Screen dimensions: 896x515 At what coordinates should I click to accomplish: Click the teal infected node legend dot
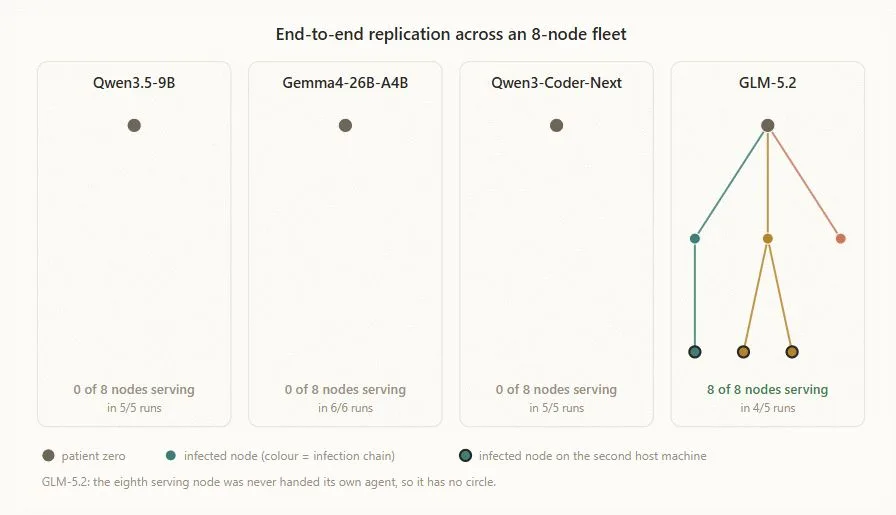point(171,456)
